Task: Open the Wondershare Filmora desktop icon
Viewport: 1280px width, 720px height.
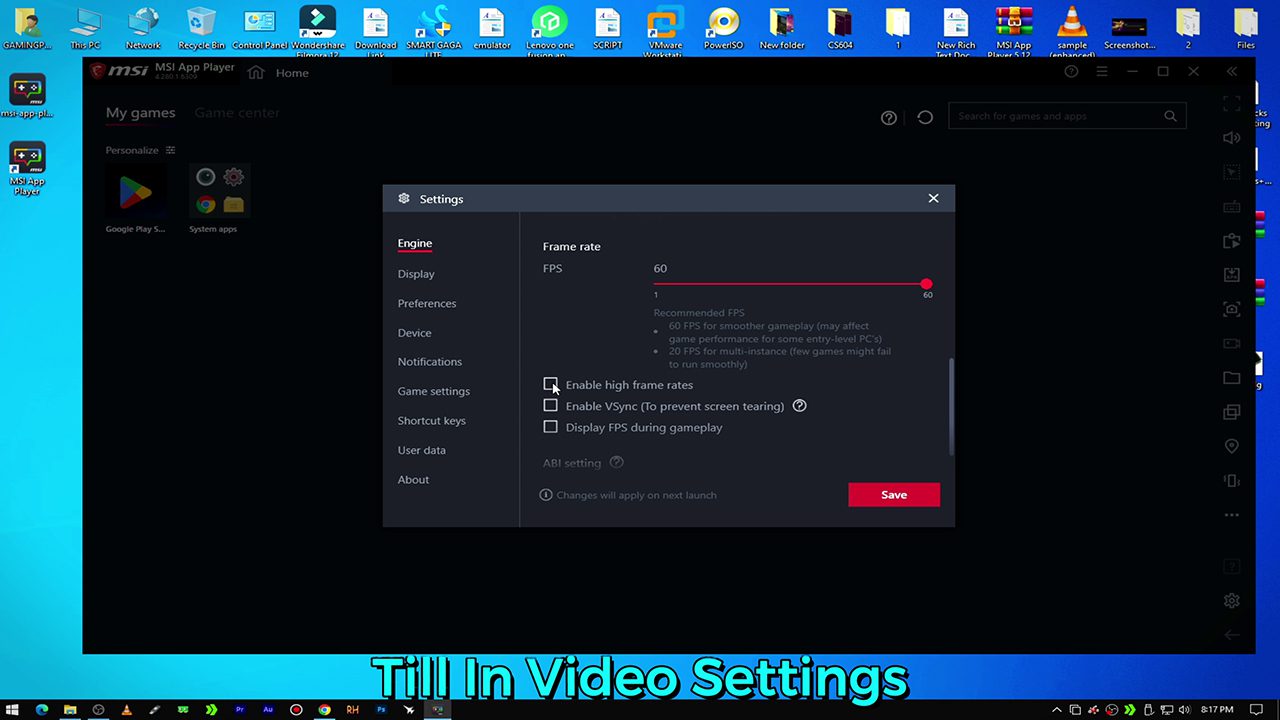Action: click(x=318, y=30)
